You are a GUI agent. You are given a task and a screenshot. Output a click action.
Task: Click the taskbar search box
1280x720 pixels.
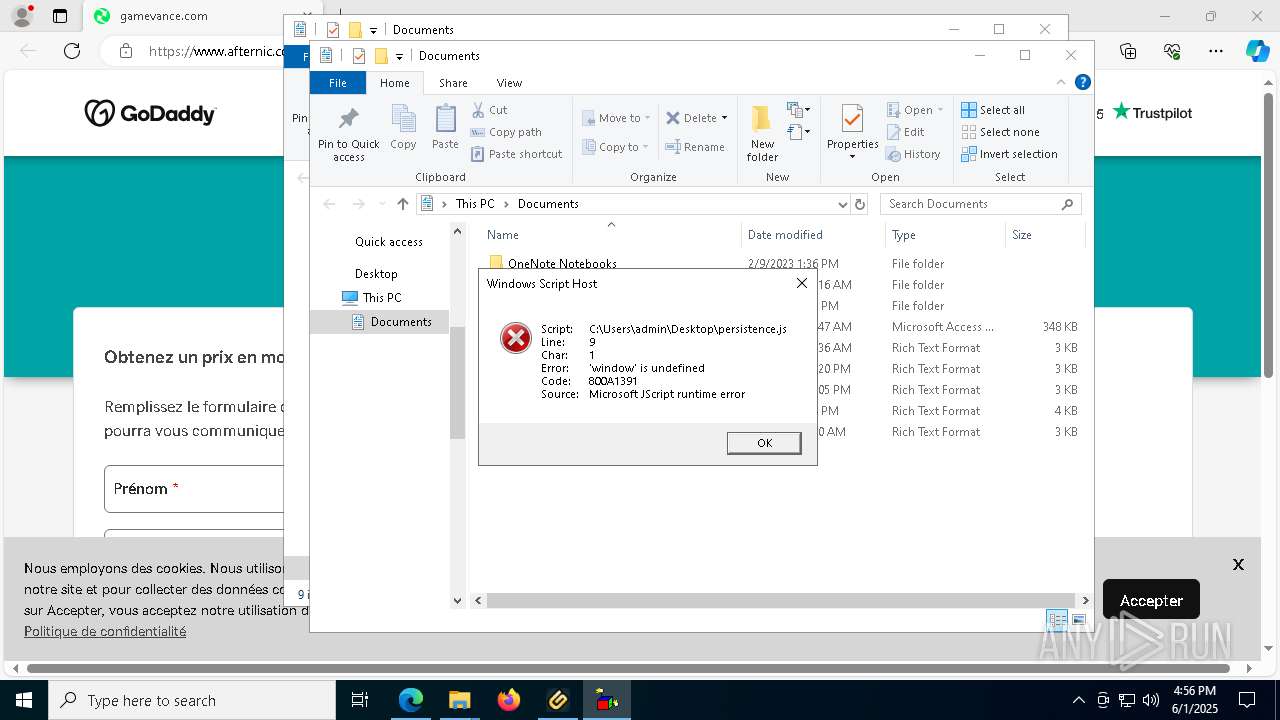[x=192, y=700]
